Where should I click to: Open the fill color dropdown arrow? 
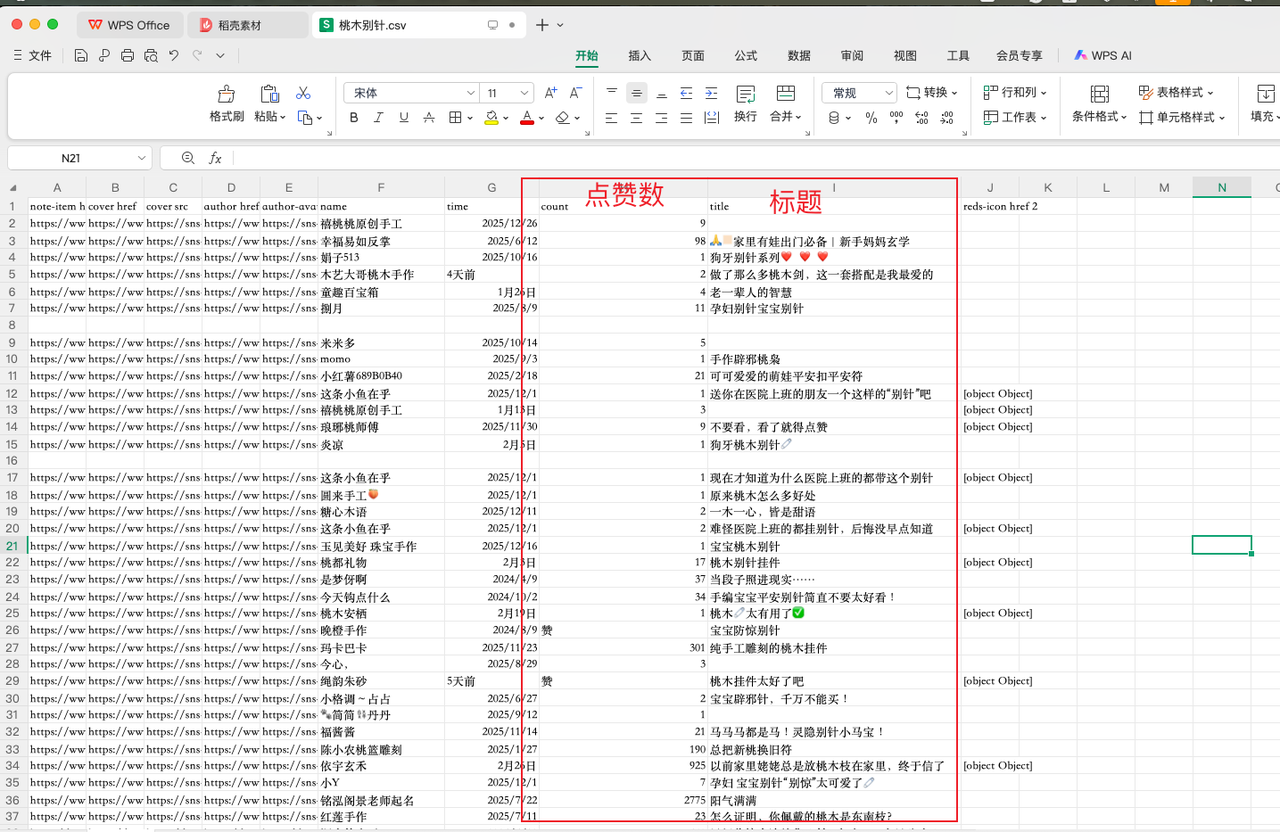[505, 119]
